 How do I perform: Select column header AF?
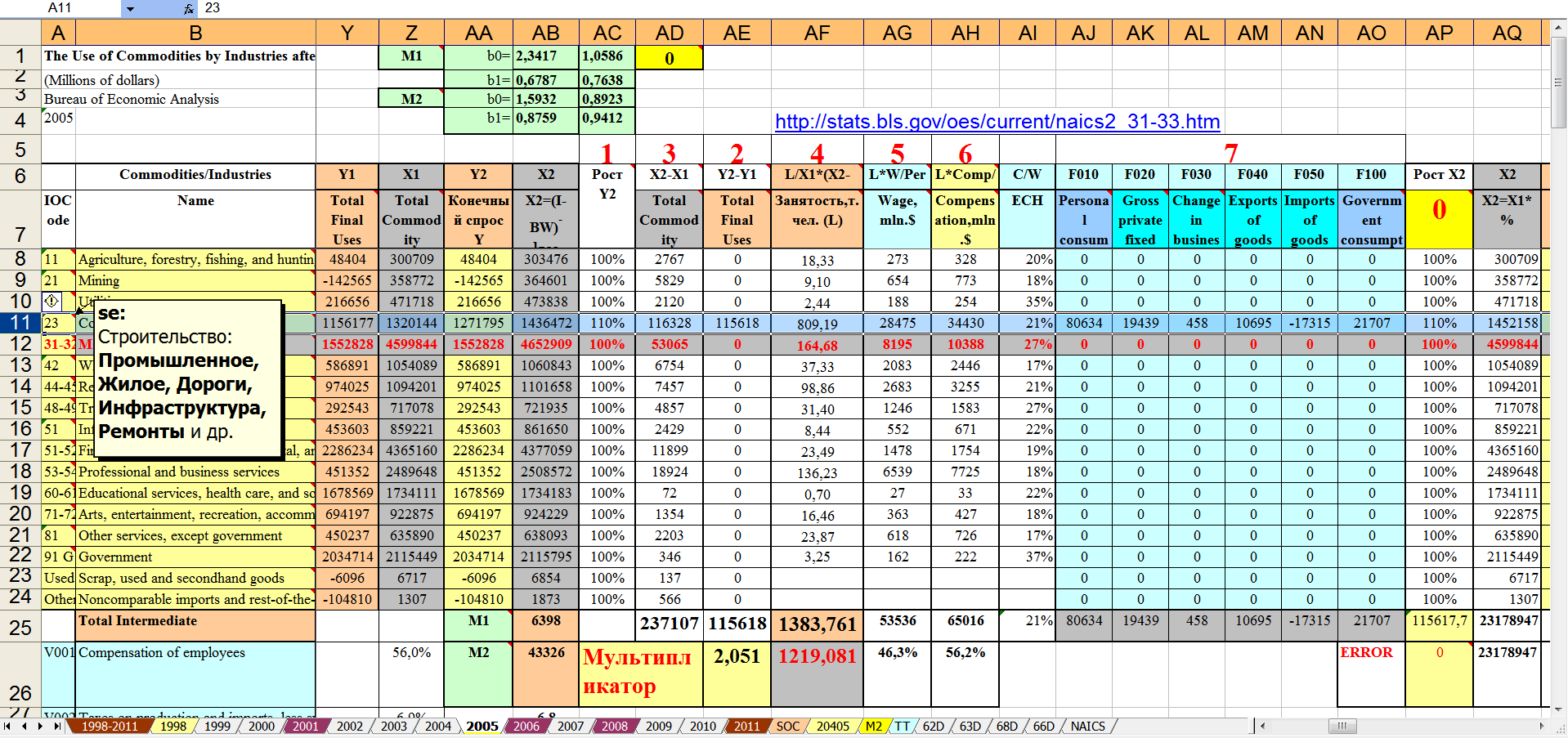[816, 33]
